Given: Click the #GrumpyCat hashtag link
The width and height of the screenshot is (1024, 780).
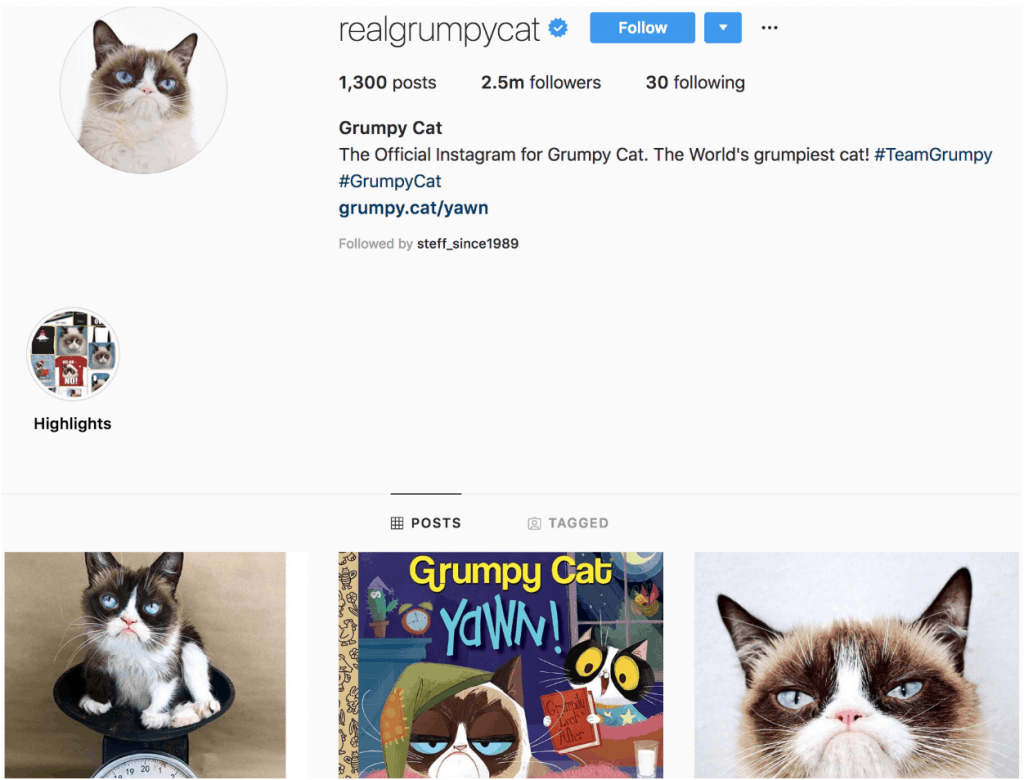Looking at the screenshot, I should pyautogui.click(x=390, y=181).
